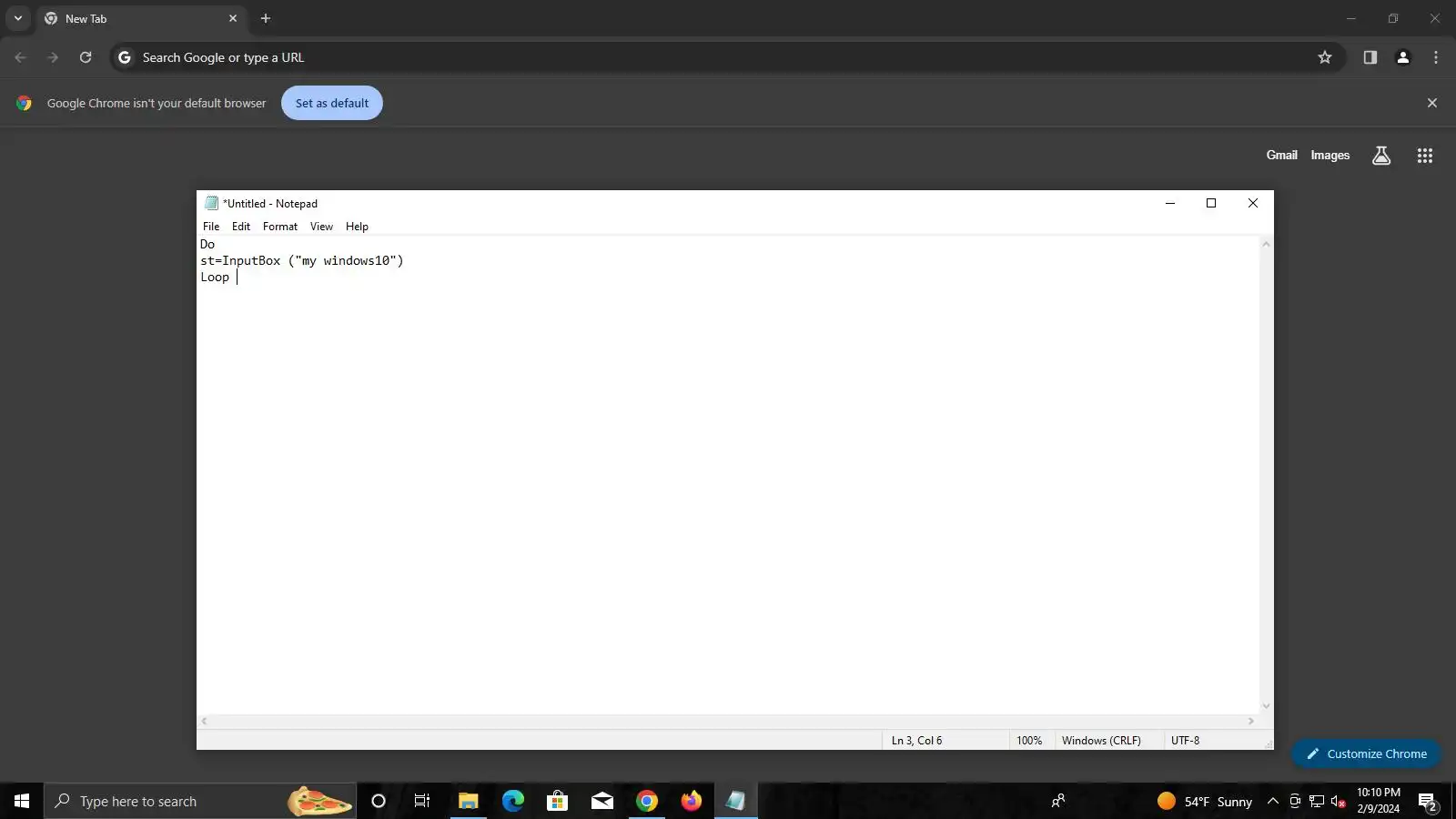This screenshot has height=819, width=1456.
Task: Open the Notepad Format menu
Action: (280, 227)
